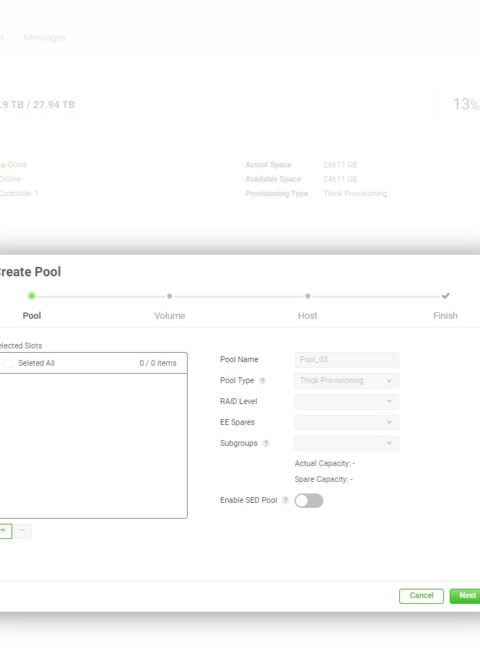Click the "Actual Capacity: -" text
Screen dimensions: 480x650
coord(325,463)
